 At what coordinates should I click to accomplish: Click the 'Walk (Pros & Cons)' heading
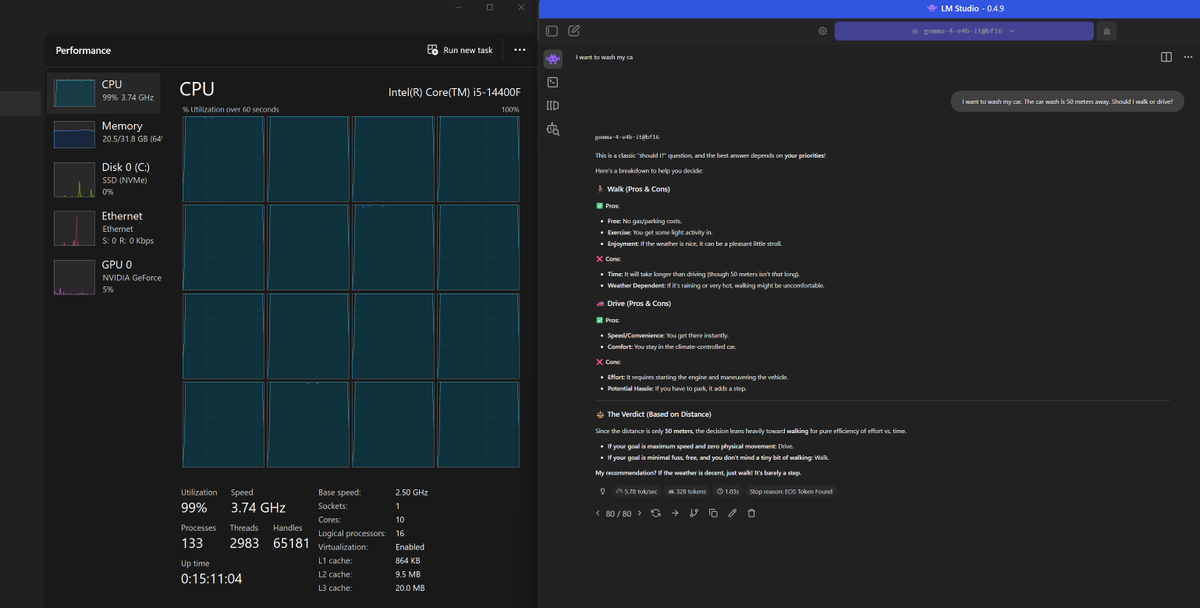(x=638, y=189)
